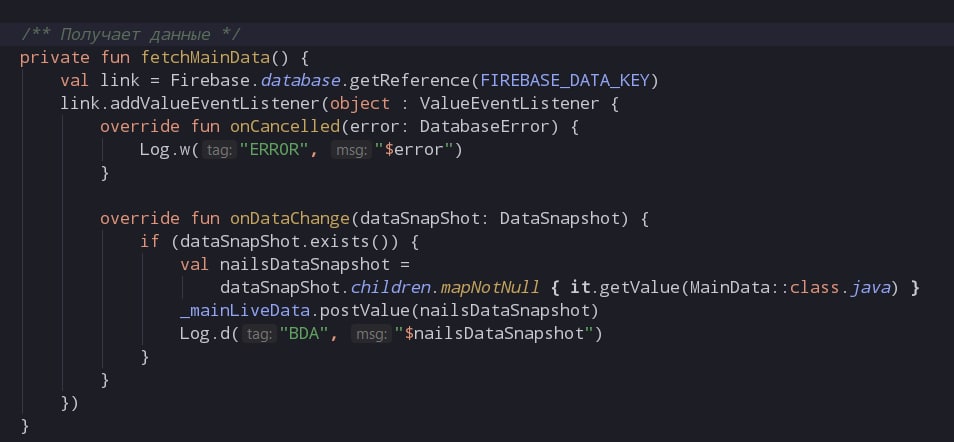Click the Log.d call
954x442 pixels.
pyautogui.click(x=204, y=334)
